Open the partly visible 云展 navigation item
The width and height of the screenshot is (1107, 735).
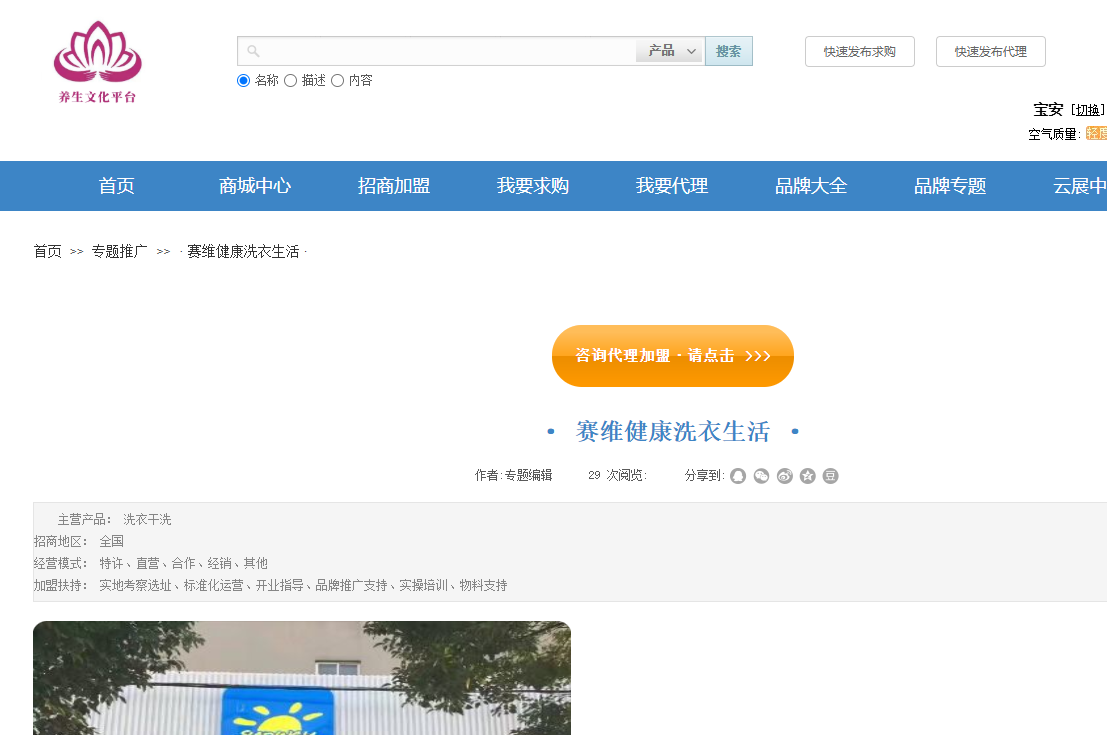(1079, 186)
